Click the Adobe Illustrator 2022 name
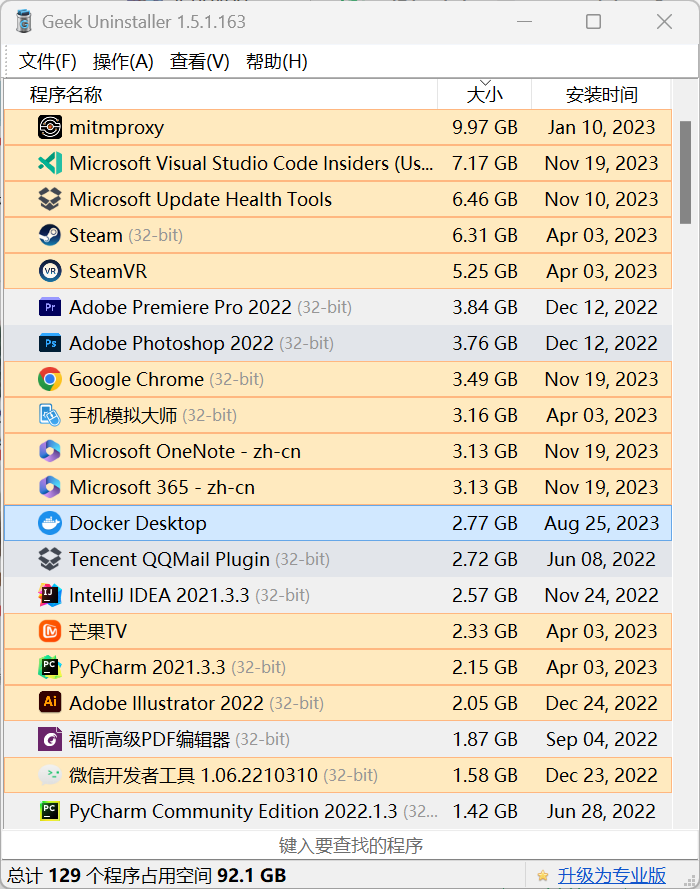This screenshot has height=889, width=700. pos(166,703)
